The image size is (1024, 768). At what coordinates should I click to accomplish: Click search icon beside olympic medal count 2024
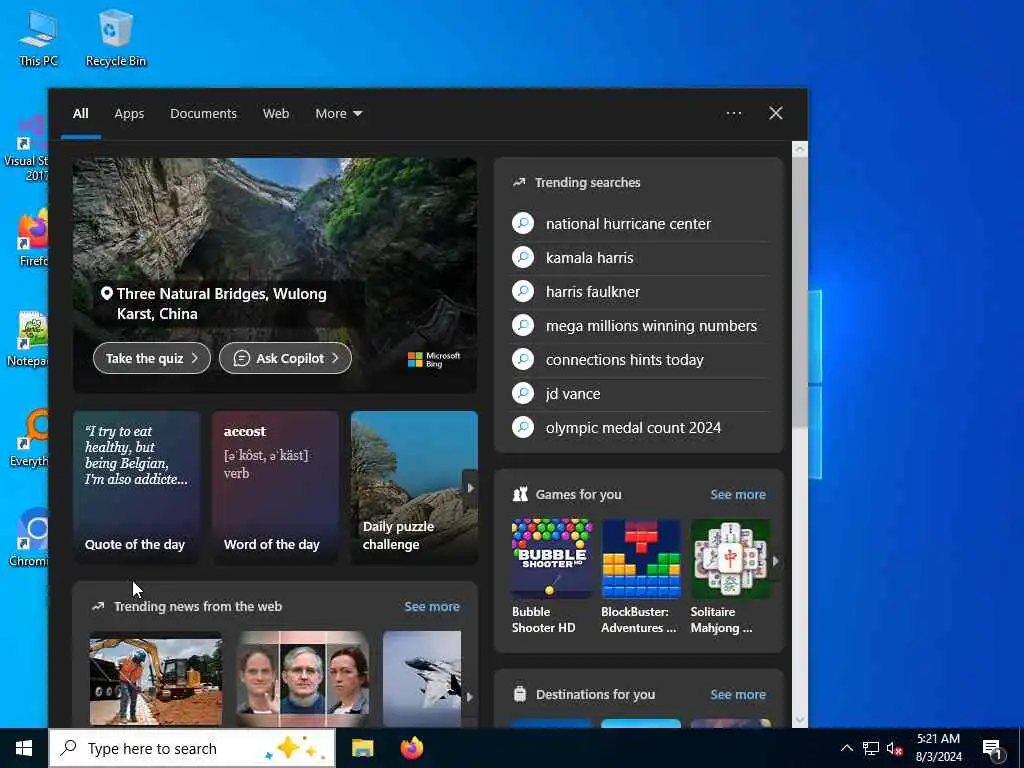click(x=523, y=427)
